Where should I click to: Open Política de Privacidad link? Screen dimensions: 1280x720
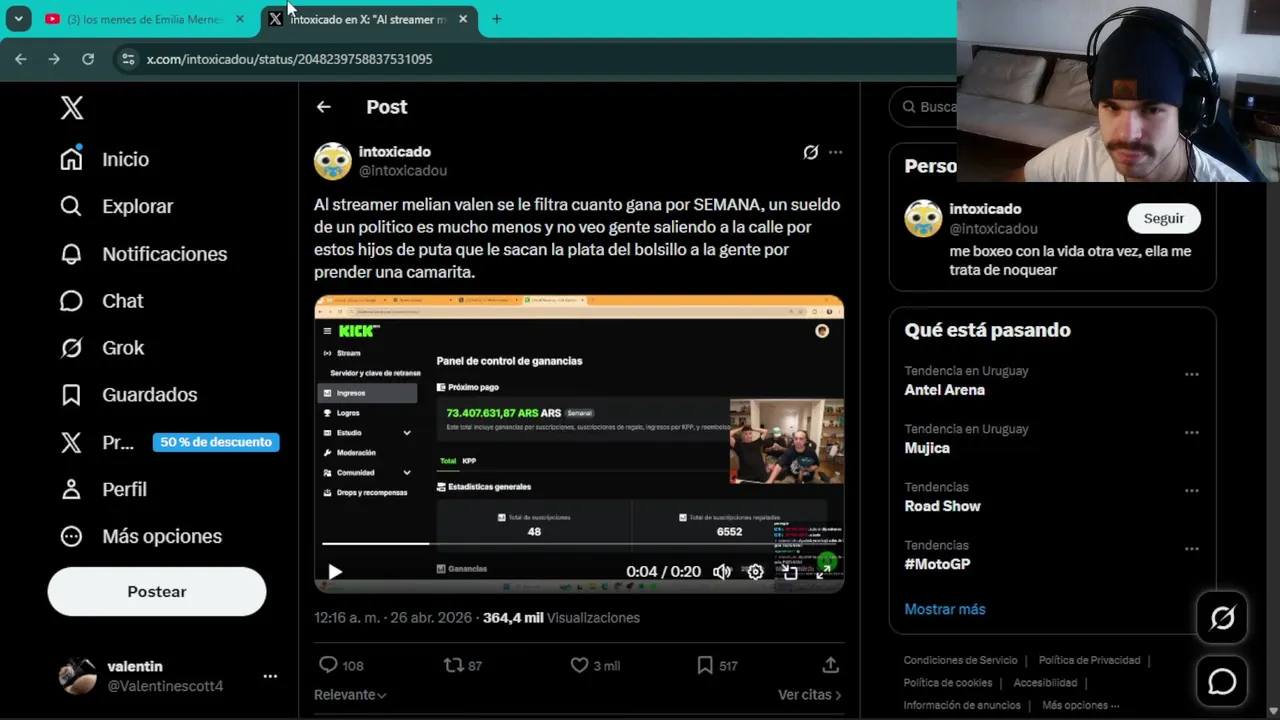pos(1089,660)
